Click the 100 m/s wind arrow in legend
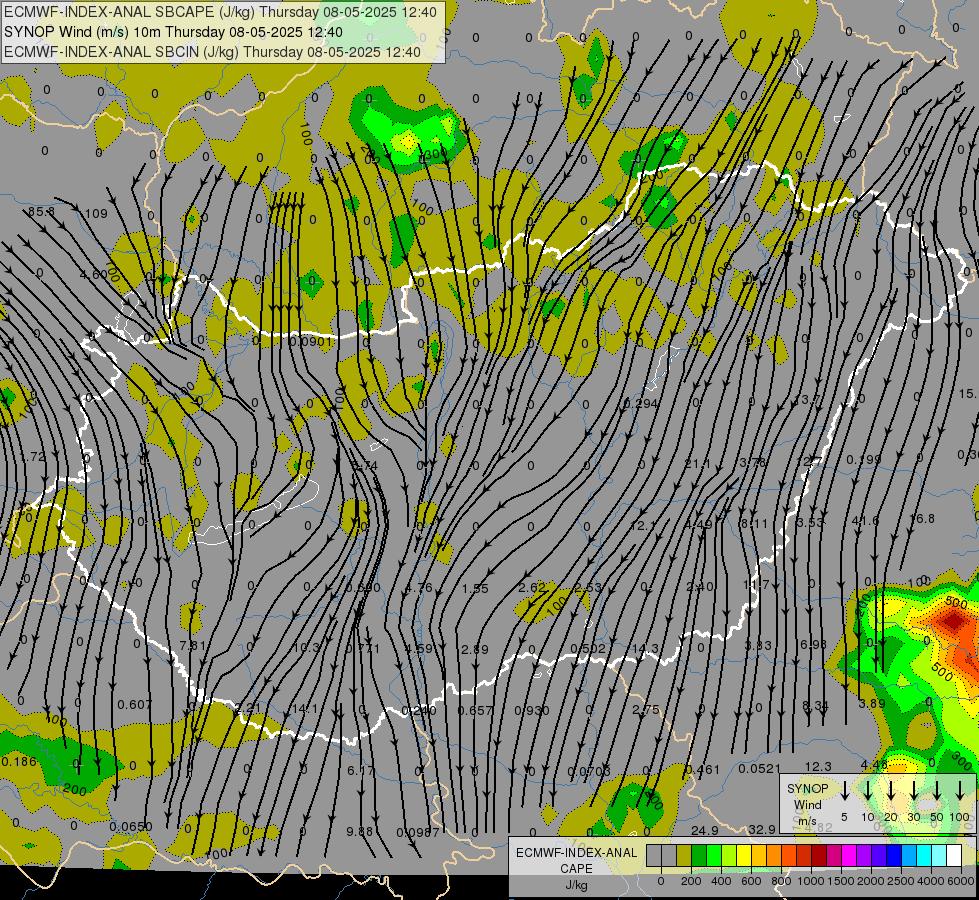 [x=960, y=791]
